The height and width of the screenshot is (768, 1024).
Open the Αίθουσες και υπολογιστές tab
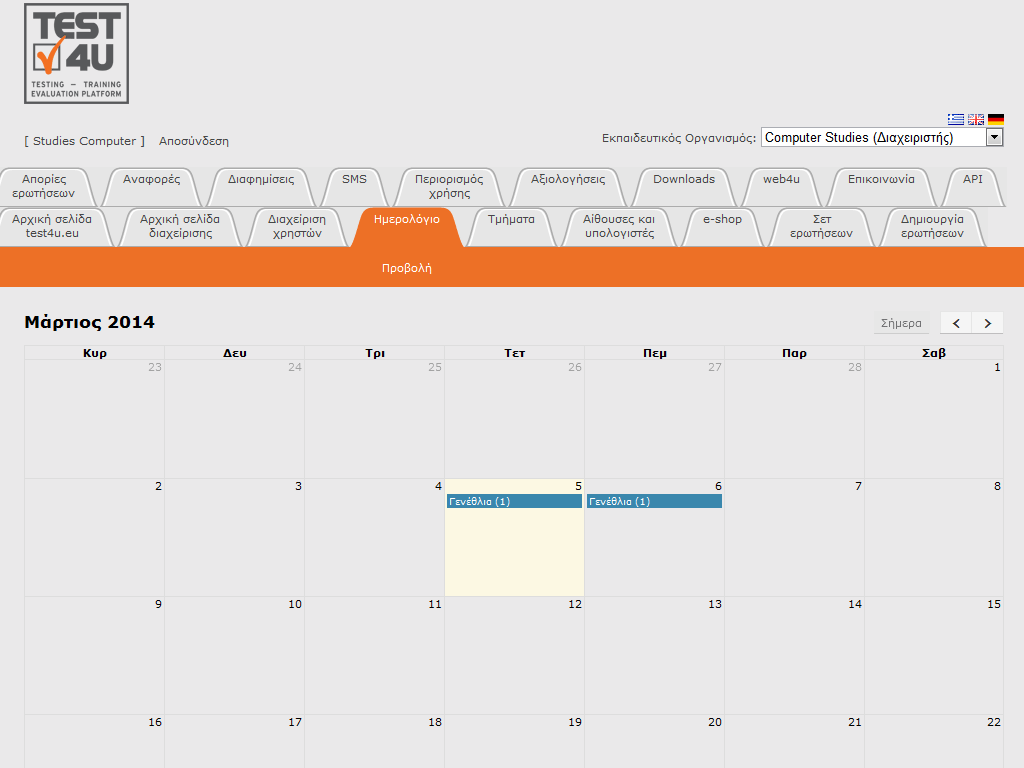pyautogui.click(x=619, y=226)
